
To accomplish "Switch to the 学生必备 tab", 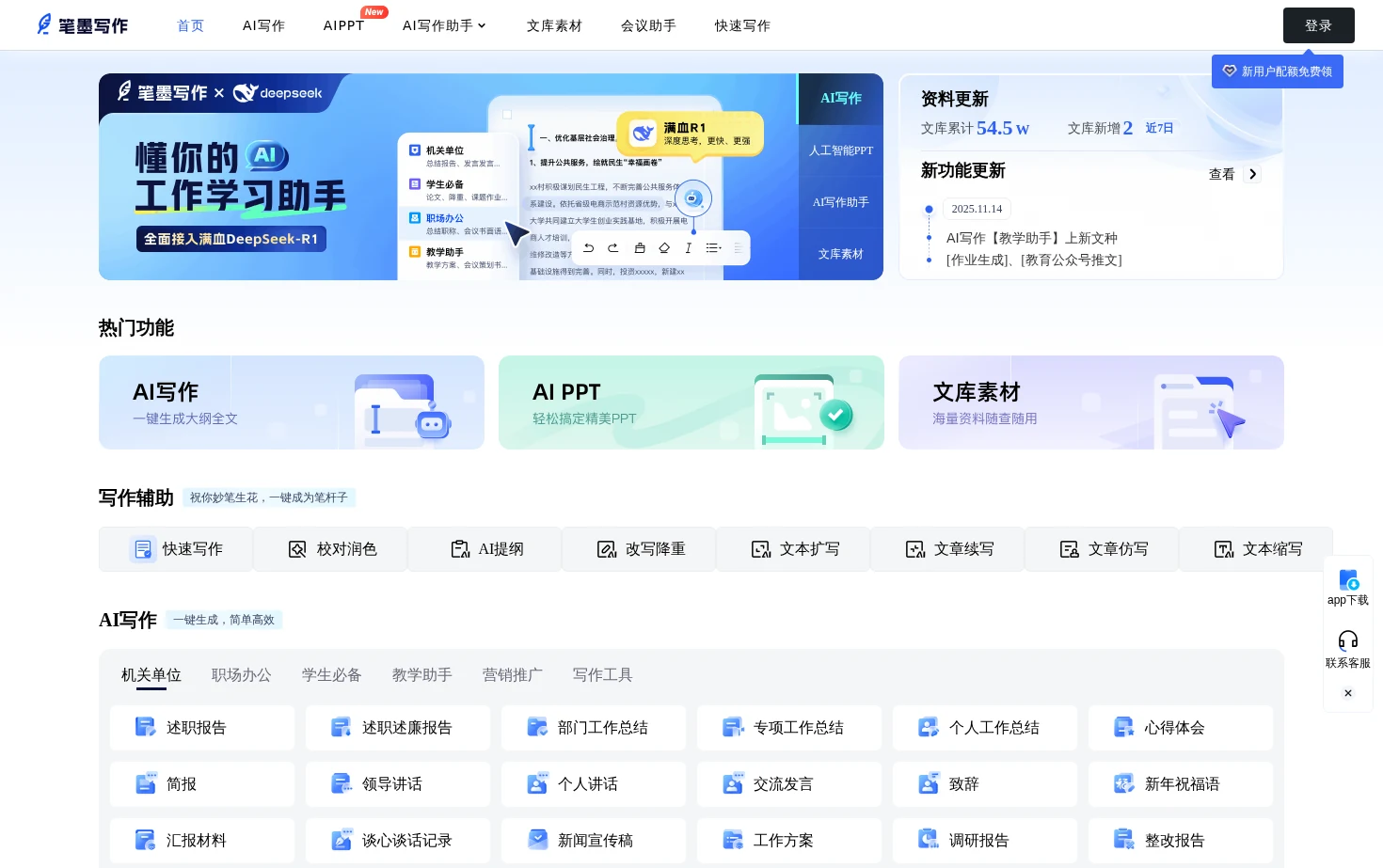I will coord(332,675).
